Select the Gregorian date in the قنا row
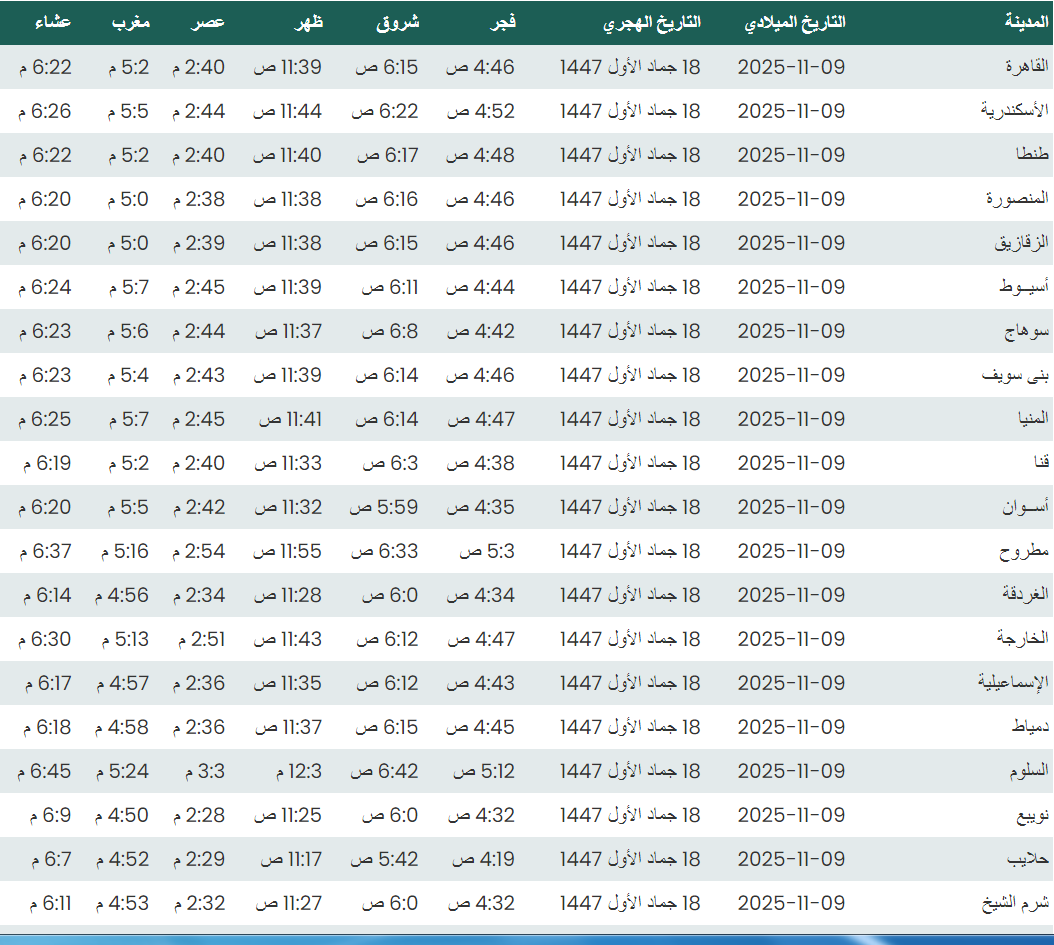Image resolution: width=1054 pixels, height=945 pixels. tap(791, 463)
